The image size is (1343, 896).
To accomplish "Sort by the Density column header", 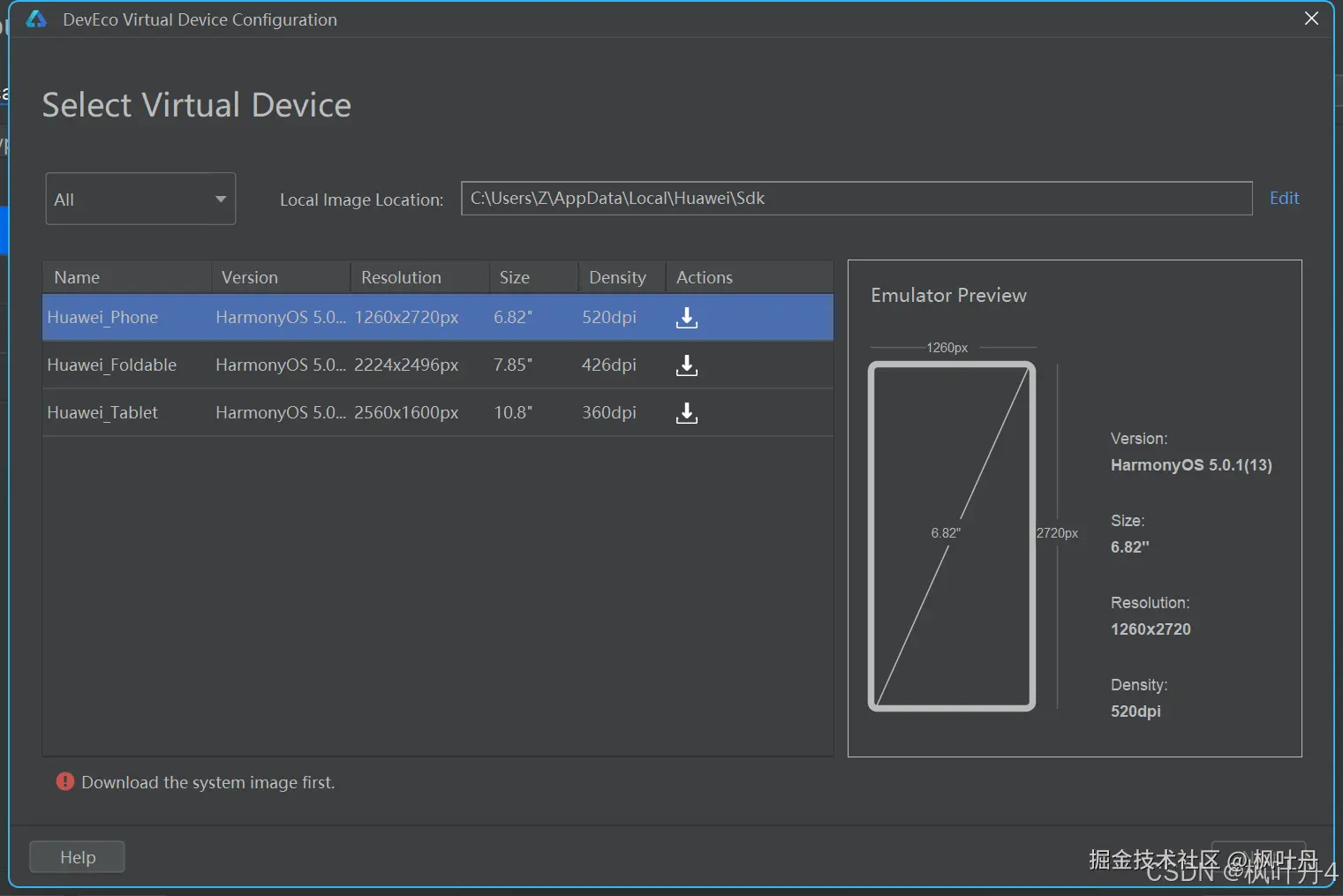I will (617, 277).
